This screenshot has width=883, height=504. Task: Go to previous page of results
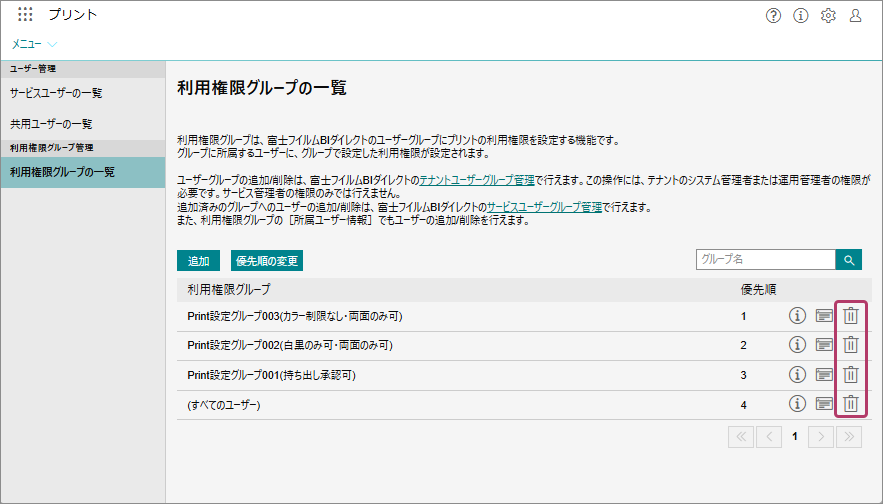pyautogui.click(x=769, y=436)
